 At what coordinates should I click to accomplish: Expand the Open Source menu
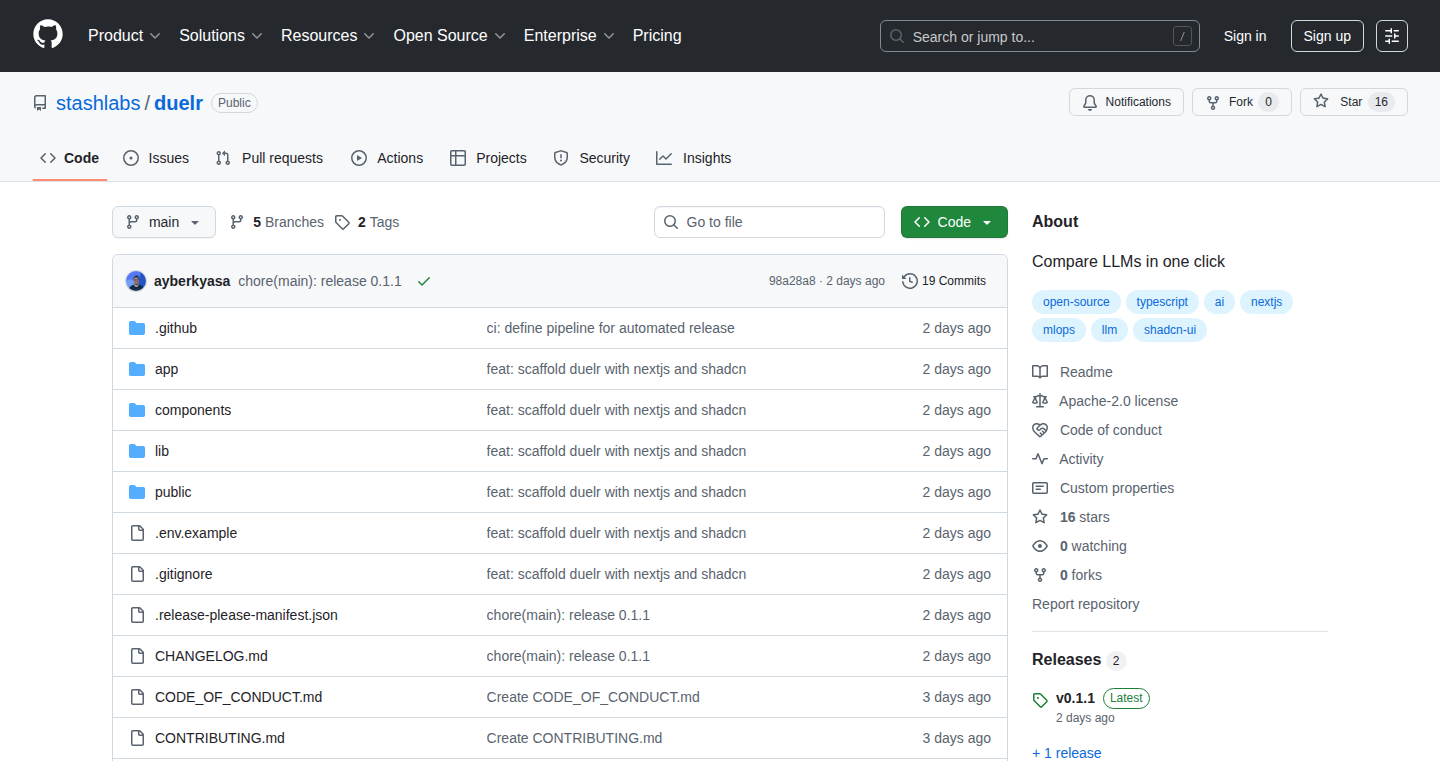(x=450, y=36)
